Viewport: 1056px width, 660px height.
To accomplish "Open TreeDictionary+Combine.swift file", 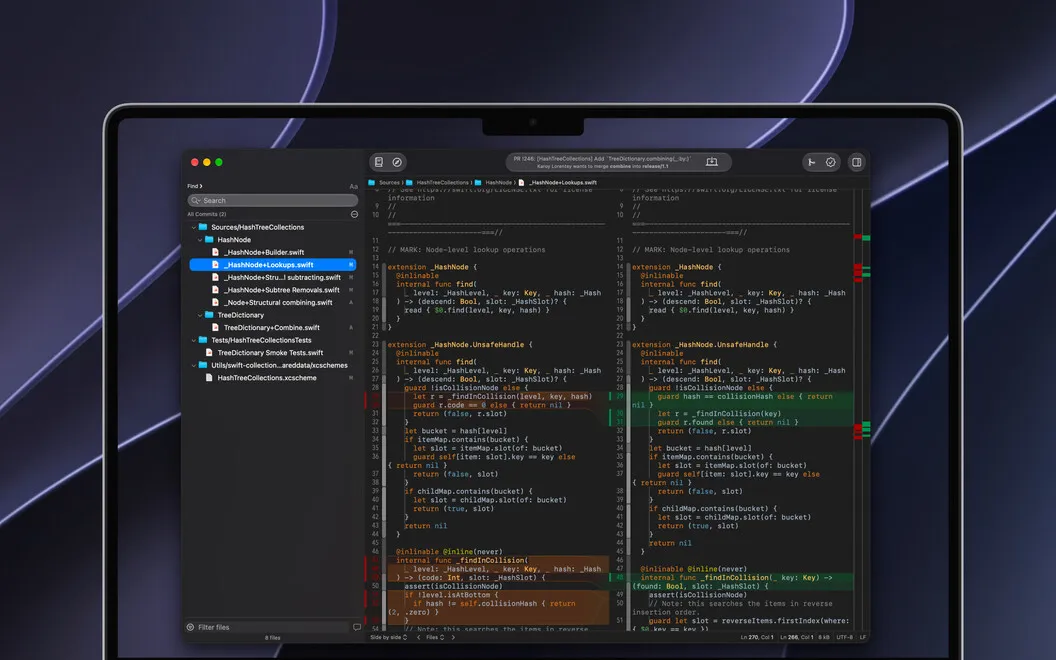I will point(273,328).
